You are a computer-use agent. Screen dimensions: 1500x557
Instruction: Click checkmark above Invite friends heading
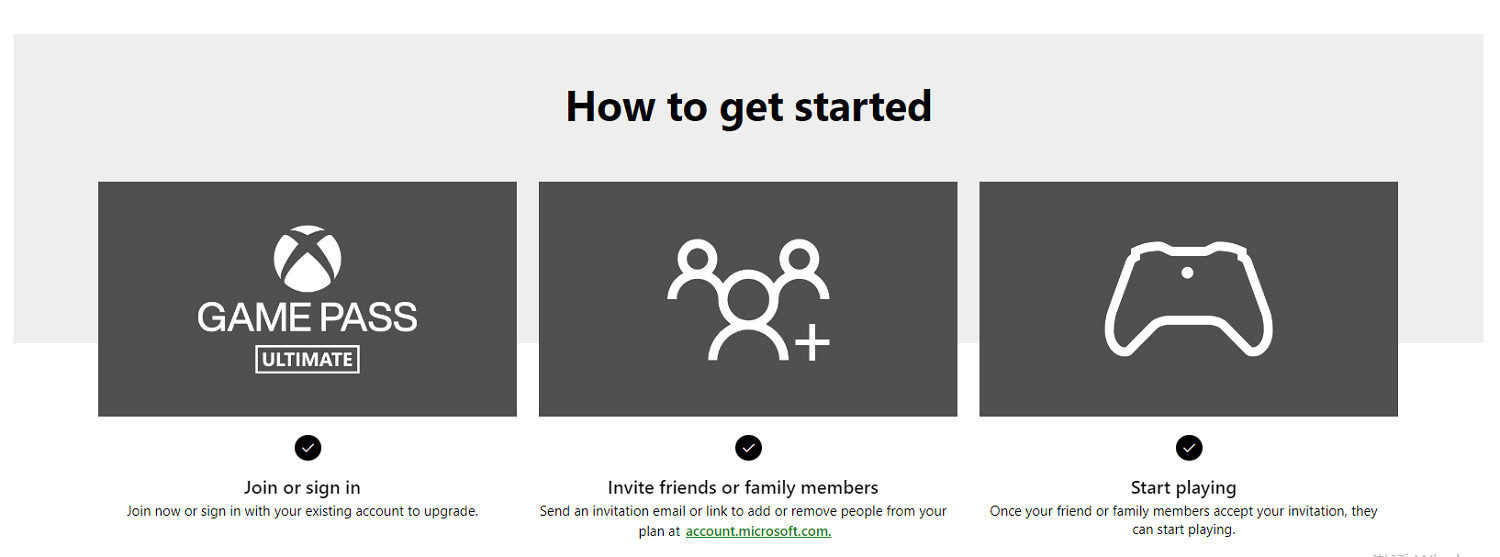748,447
